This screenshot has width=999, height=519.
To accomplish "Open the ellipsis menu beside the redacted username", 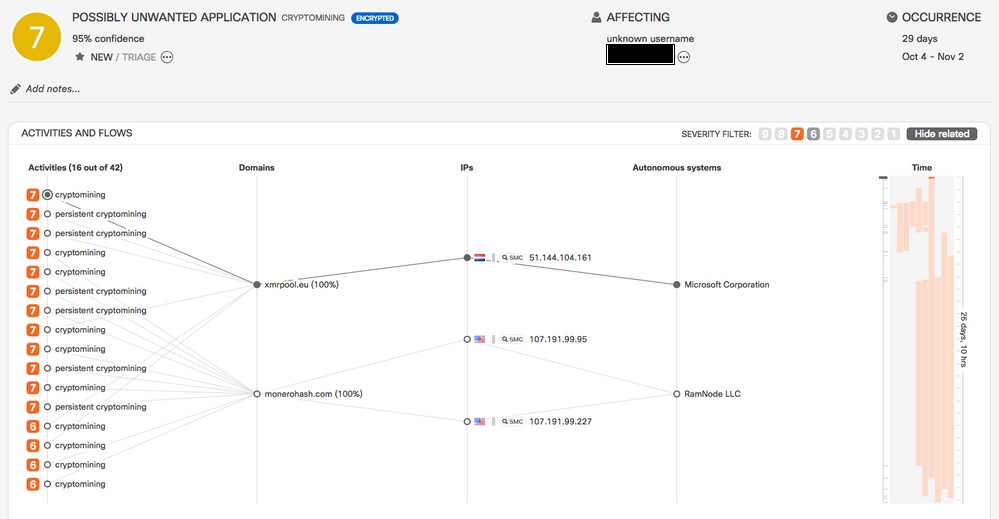I will tap(684, 57).
